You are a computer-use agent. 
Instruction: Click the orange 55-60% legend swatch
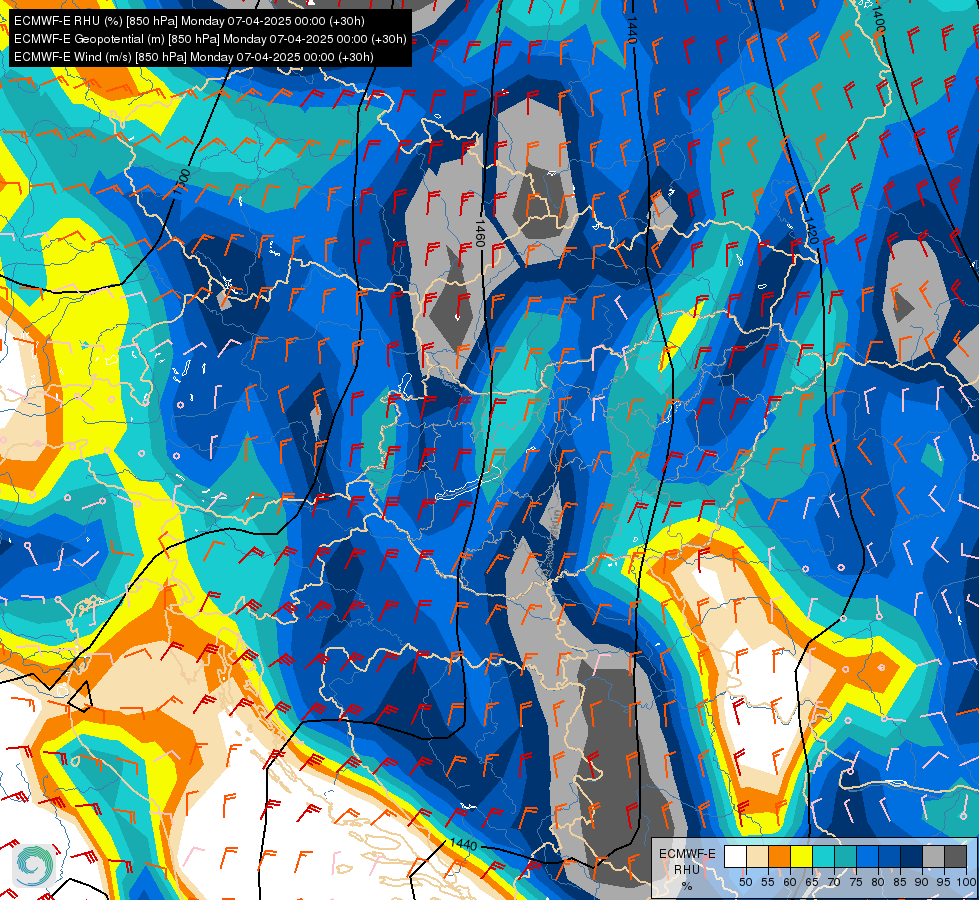click(779, 857)
